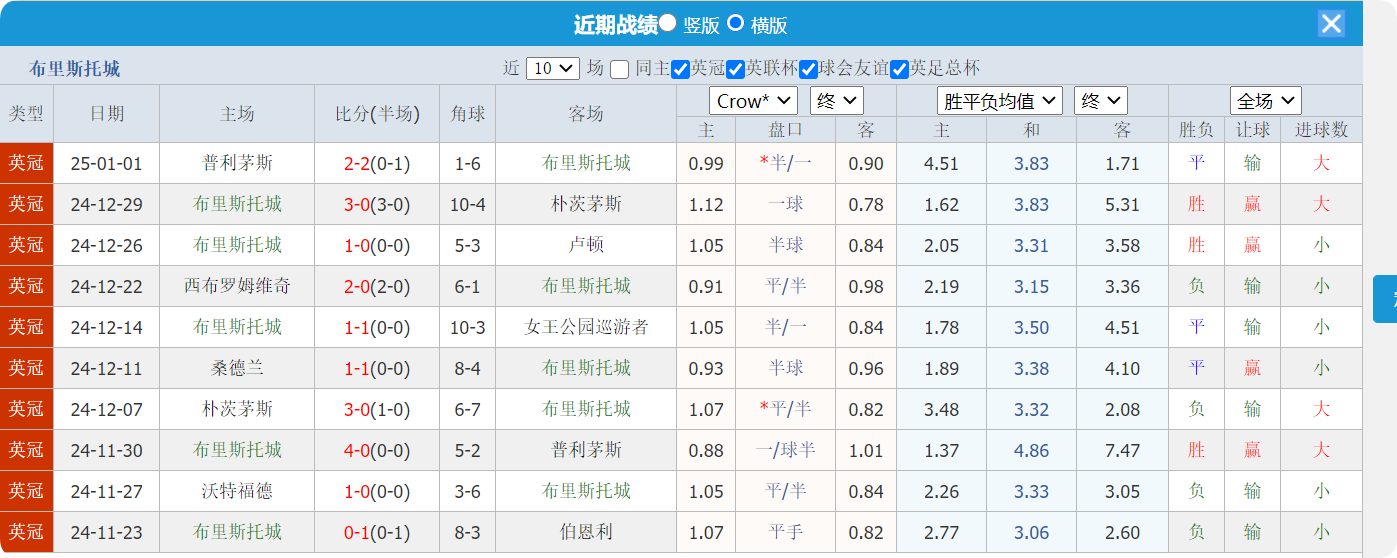Open the 全场 period dropdown
Viewport: 1397px width, 558px height.
1265,101
